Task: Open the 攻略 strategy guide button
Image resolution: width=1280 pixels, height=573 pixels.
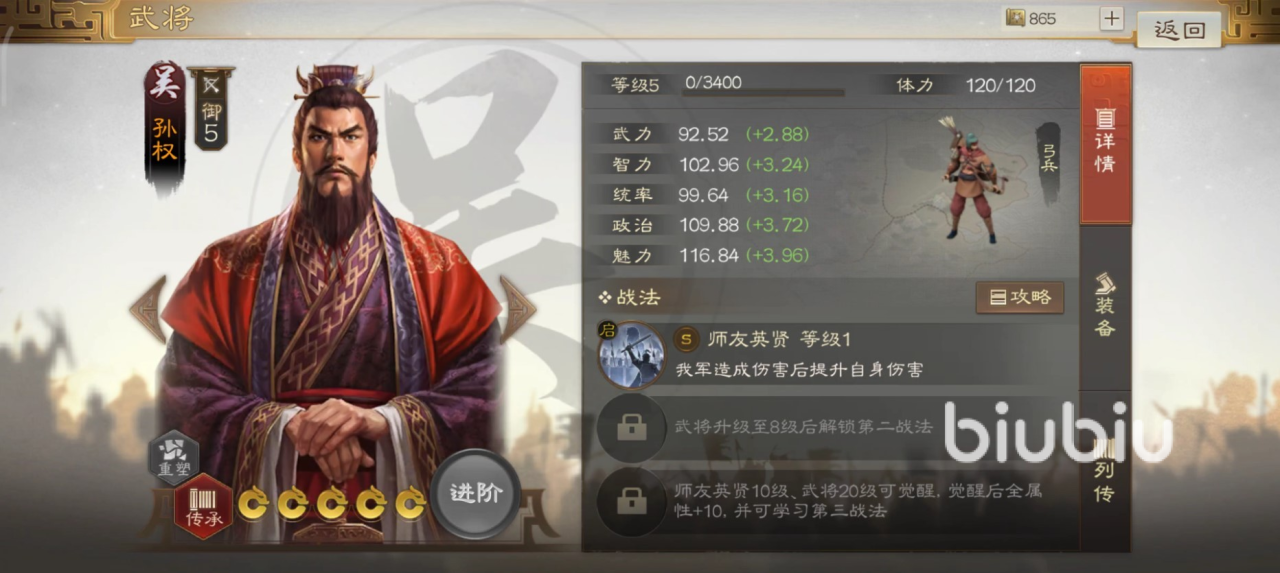Action: 1020,297
